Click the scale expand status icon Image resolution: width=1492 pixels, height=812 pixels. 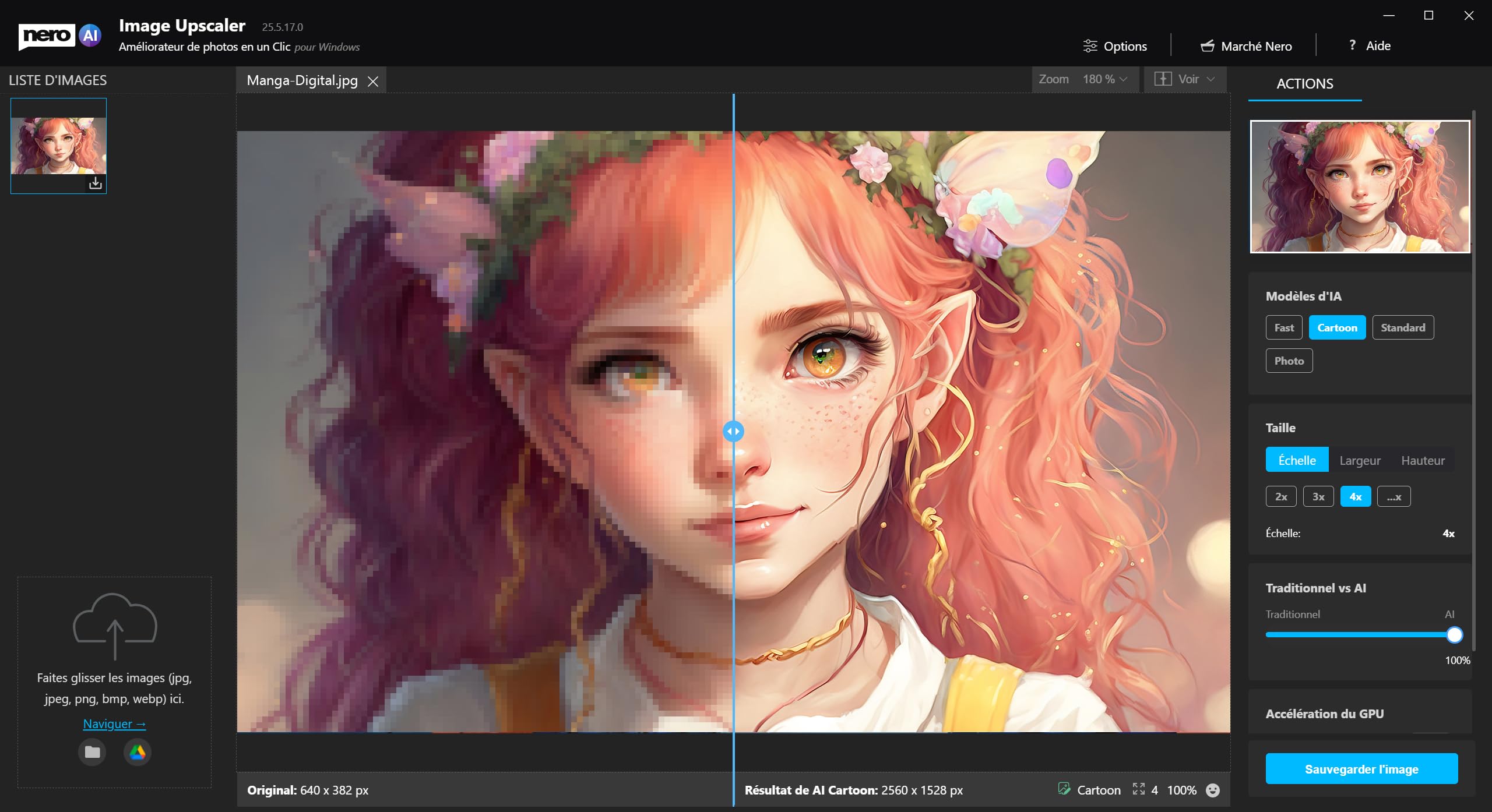[x=1139, y=789]
